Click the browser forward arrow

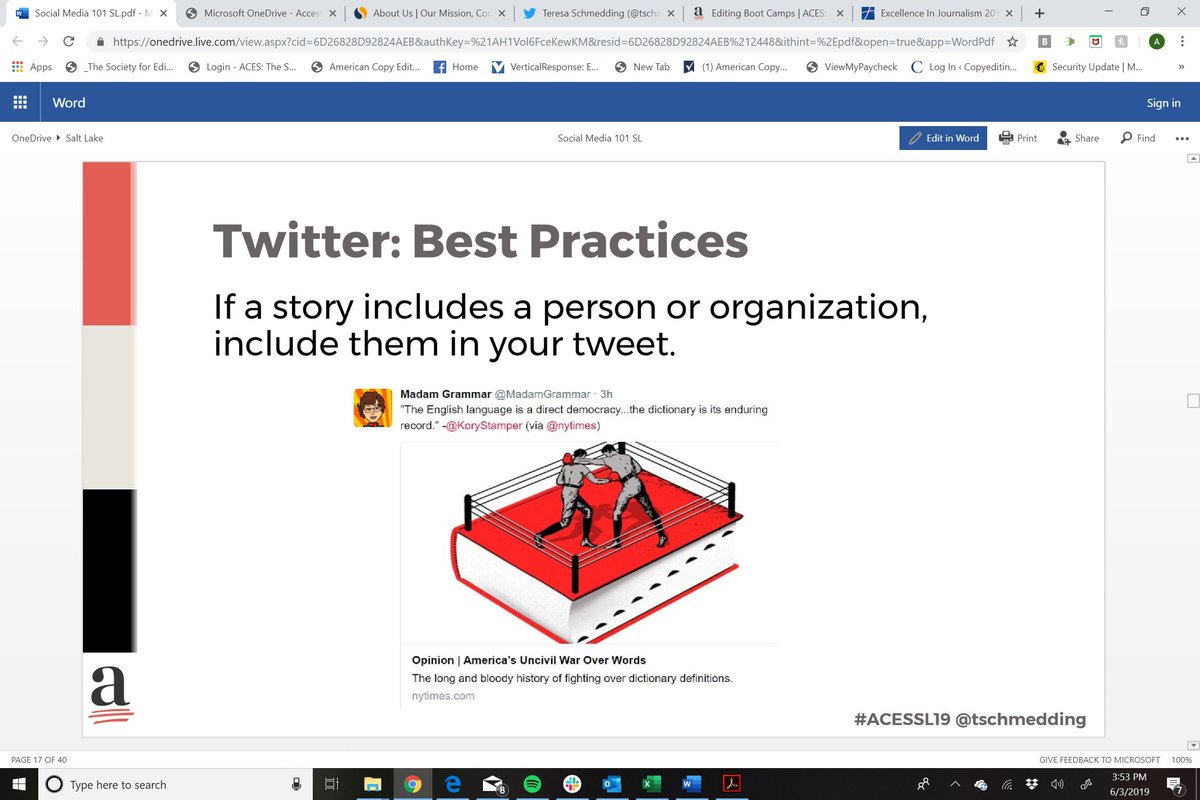click(43, 42)
